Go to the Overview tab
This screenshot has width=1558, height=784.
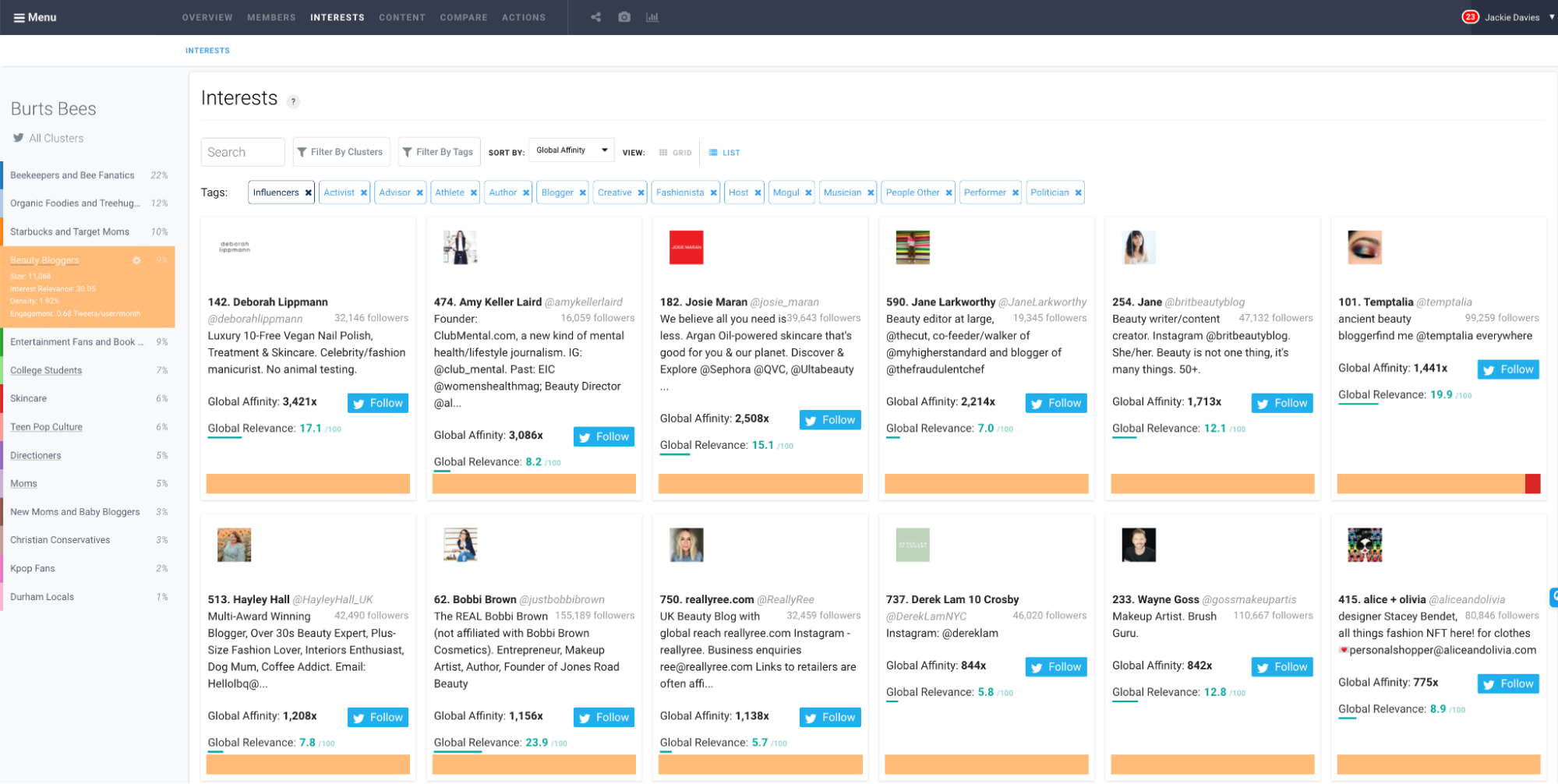click(207, 17)
